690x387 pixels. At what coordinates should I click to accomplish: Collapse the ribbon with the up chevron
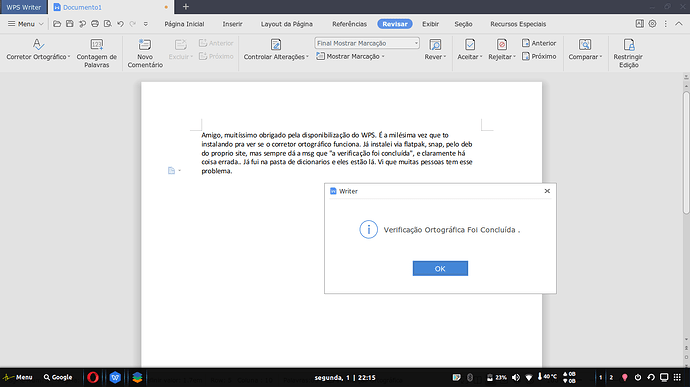679,24
